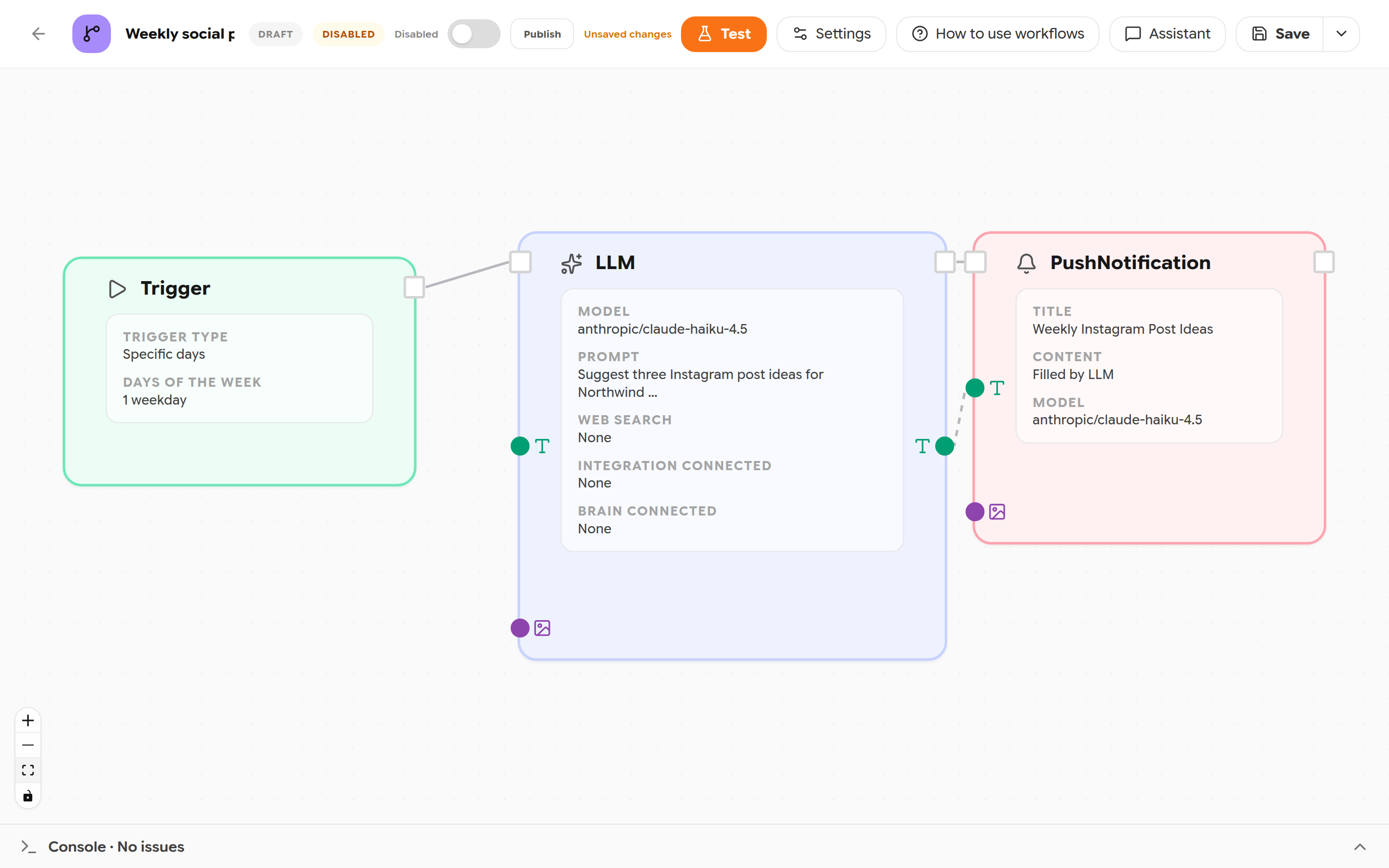Open workflow Settings
Image resolution: width=1389 pixels, height=868 pixels.
(x=831, y=34)
